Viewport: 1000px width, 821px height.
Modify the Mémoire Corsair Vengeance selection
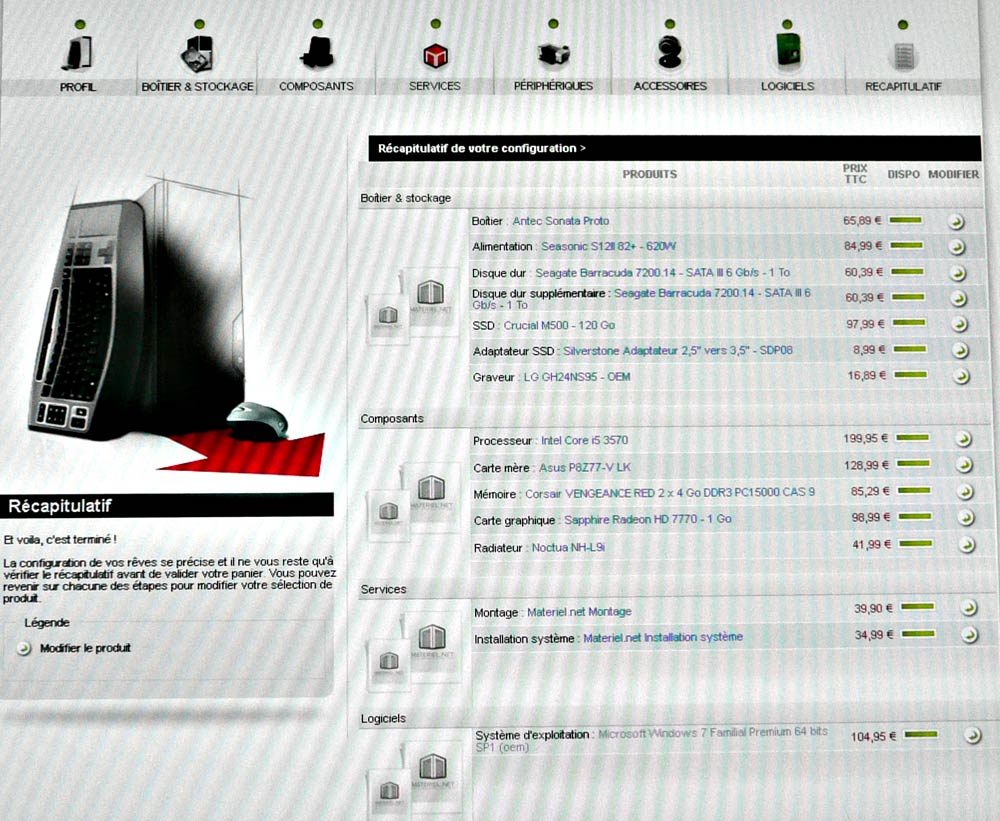[966, 492]
